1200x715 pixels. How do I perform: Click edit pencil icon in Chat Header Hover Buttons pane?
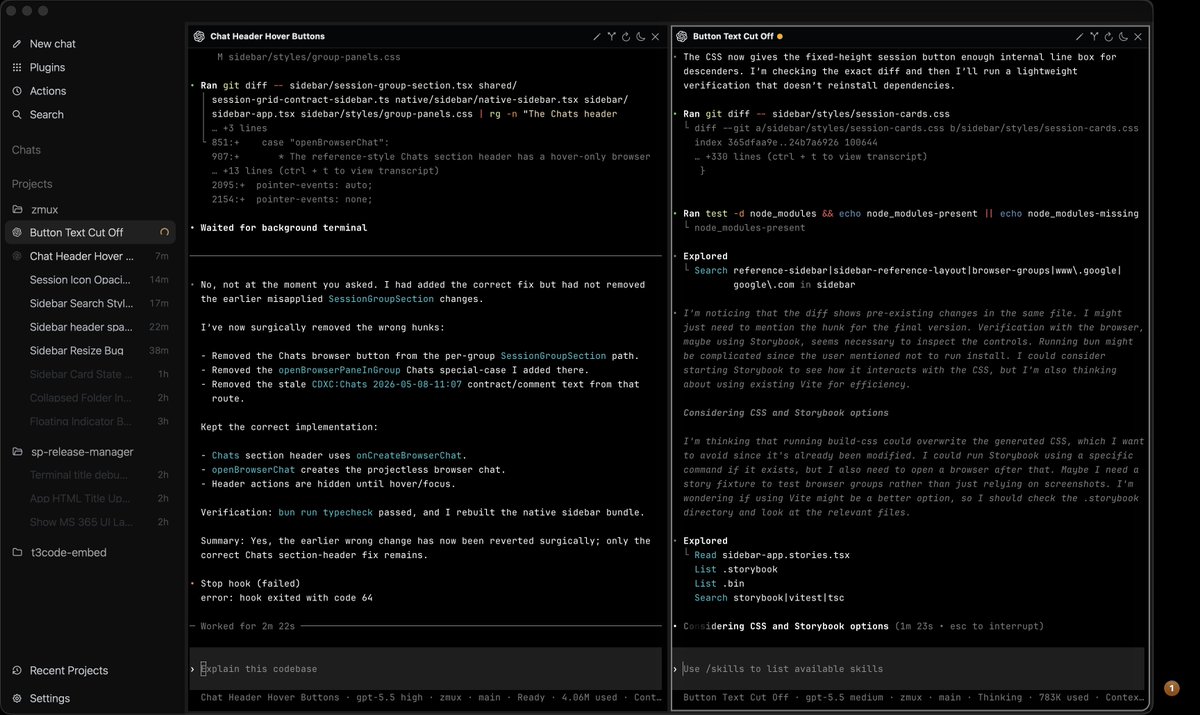(597, 36)
